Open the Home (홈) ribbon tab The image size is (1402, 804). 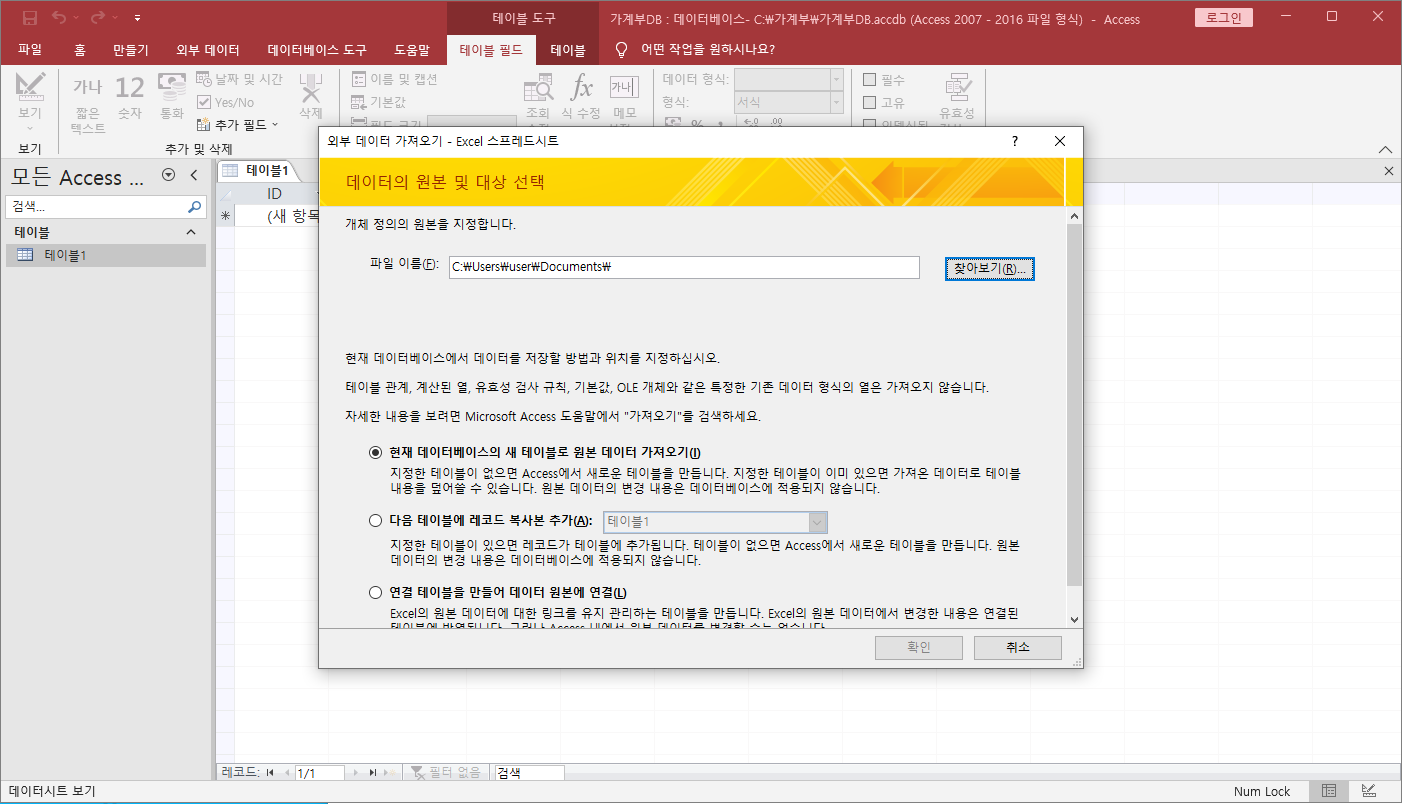pos(80,49)
